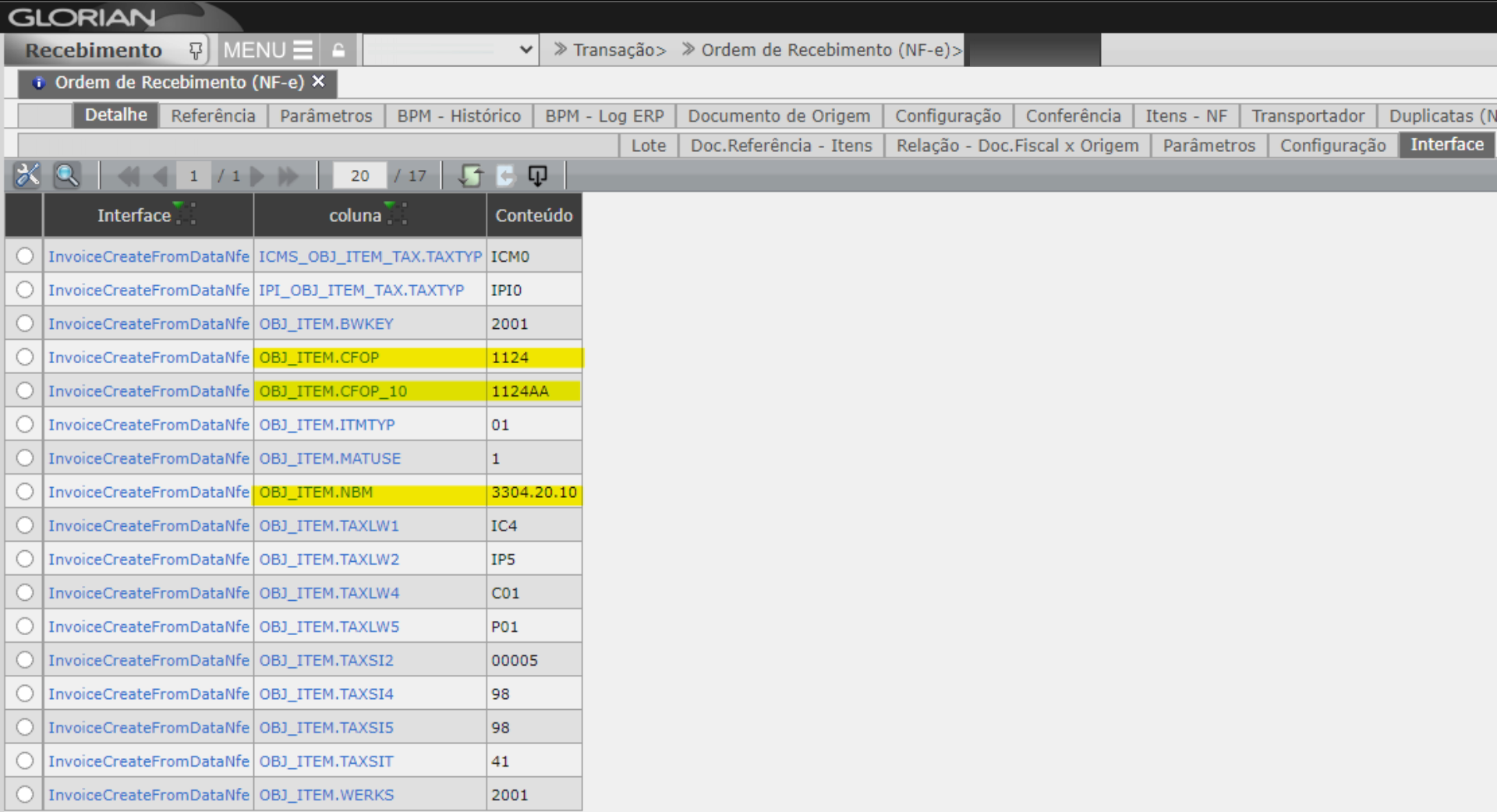Select radio for OBJ_ITEM.CFOP row
The image size is (1497, 812).
[x=25, y=357]
